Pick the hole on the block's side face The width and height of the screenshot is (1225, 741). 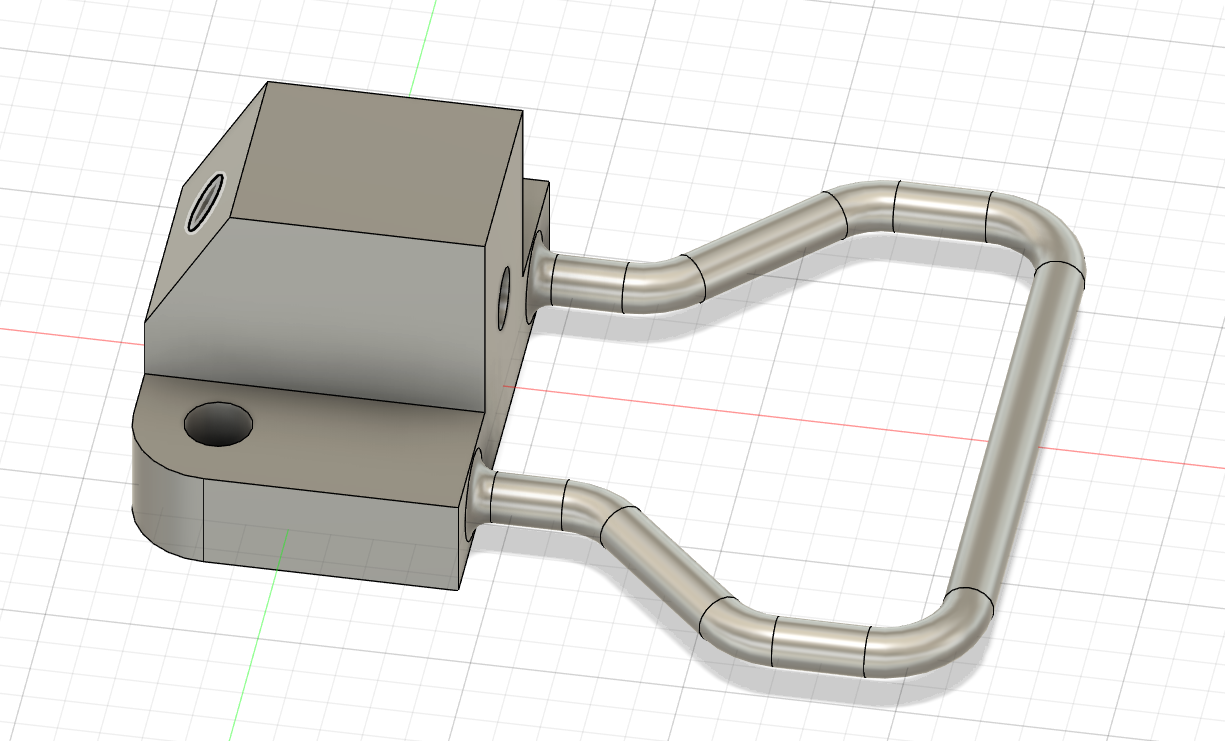tap(503, 297)
